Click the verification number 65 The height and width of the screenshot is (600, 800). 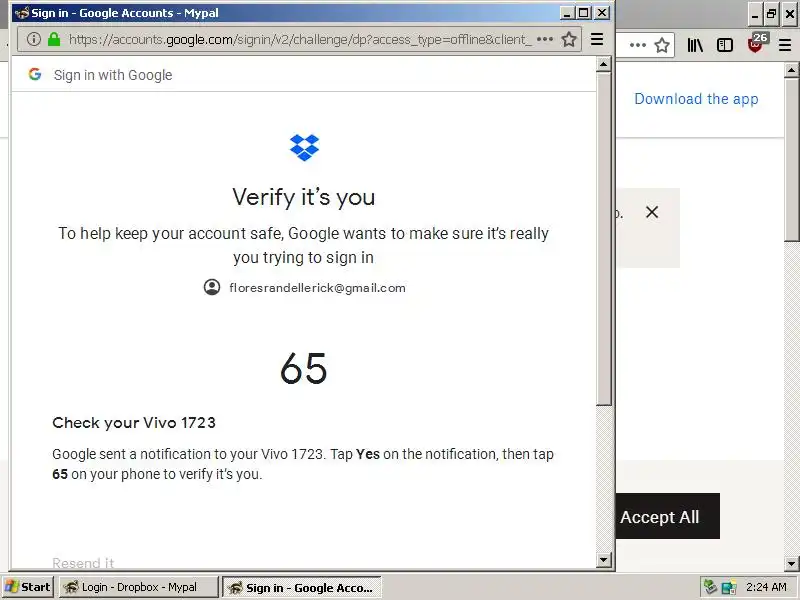pyautogui.click(x=304, y=368)
